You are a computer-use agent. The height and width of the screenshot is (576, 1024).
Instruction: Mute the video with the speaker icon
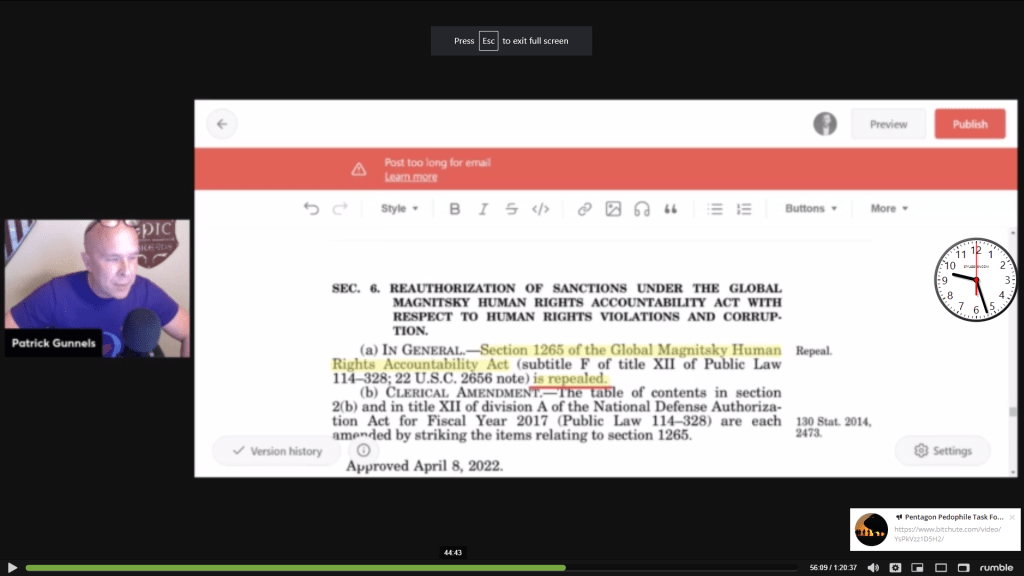pos(873,567)
